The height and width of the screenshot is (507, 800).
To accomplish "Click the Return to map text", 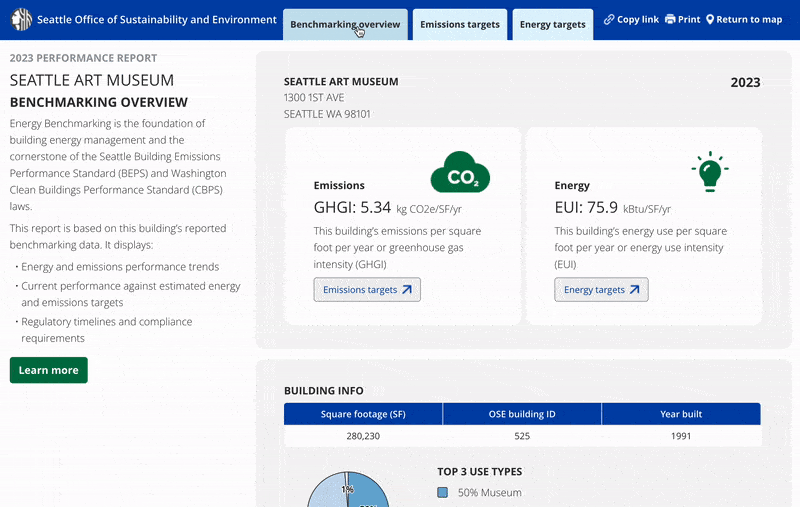I will (749, 19).
